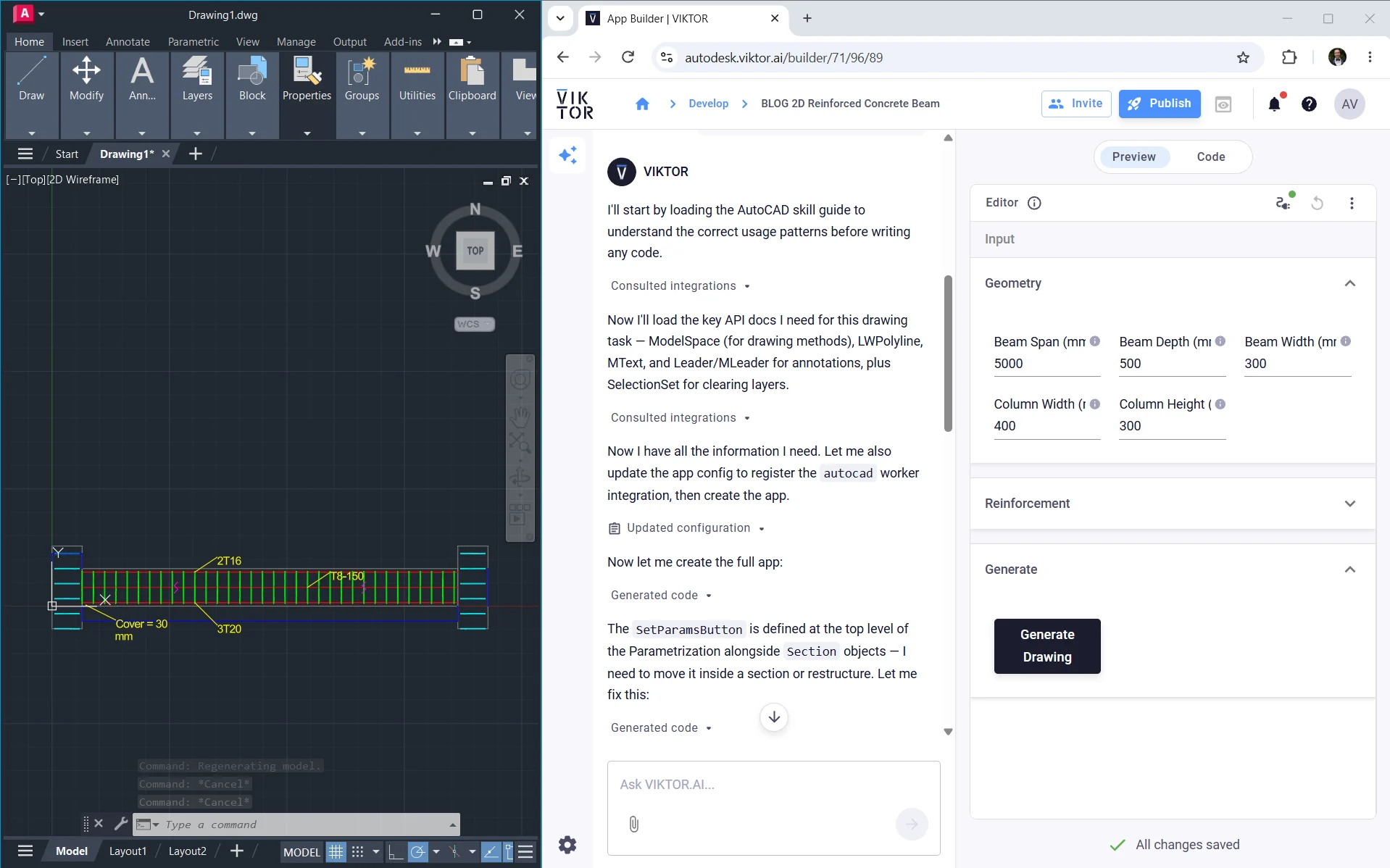The height and width of the screenshot is (868, 1390).
Task: Open the Editor three-dot options menu
Action: pos(1352,203)
